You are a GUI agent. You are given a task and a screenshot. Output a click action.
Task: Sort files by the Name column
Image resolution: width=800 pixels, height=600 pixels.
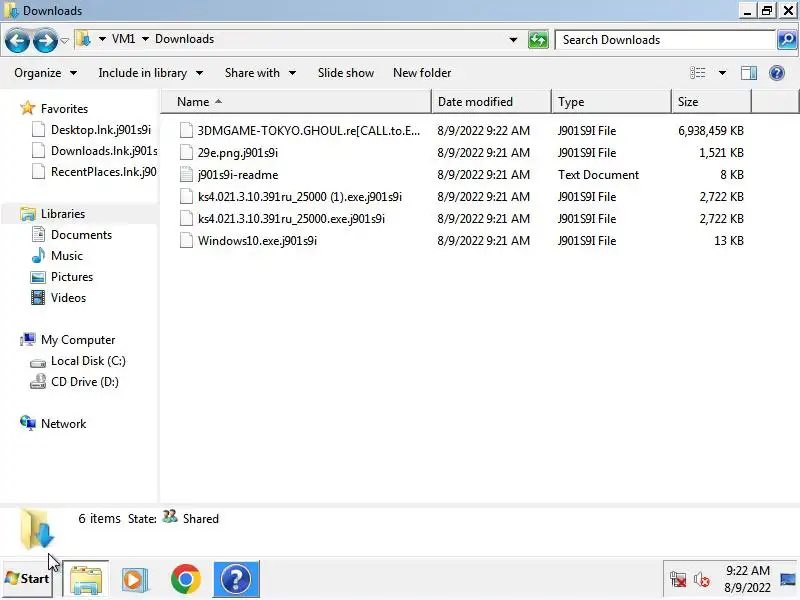click(x=296, y=102)
